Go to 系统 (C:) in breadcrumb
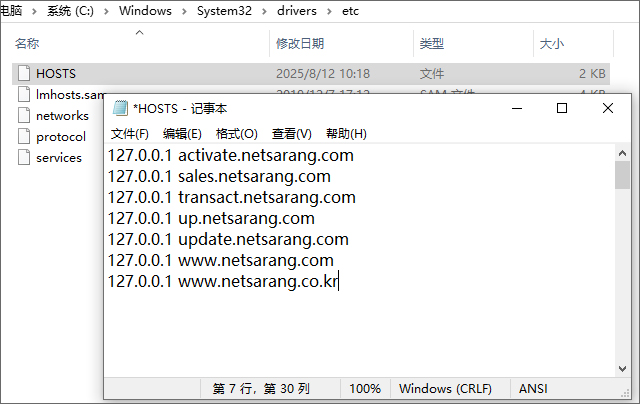The height and width of the screenshot is (404, 640). [x=70, y=11]
